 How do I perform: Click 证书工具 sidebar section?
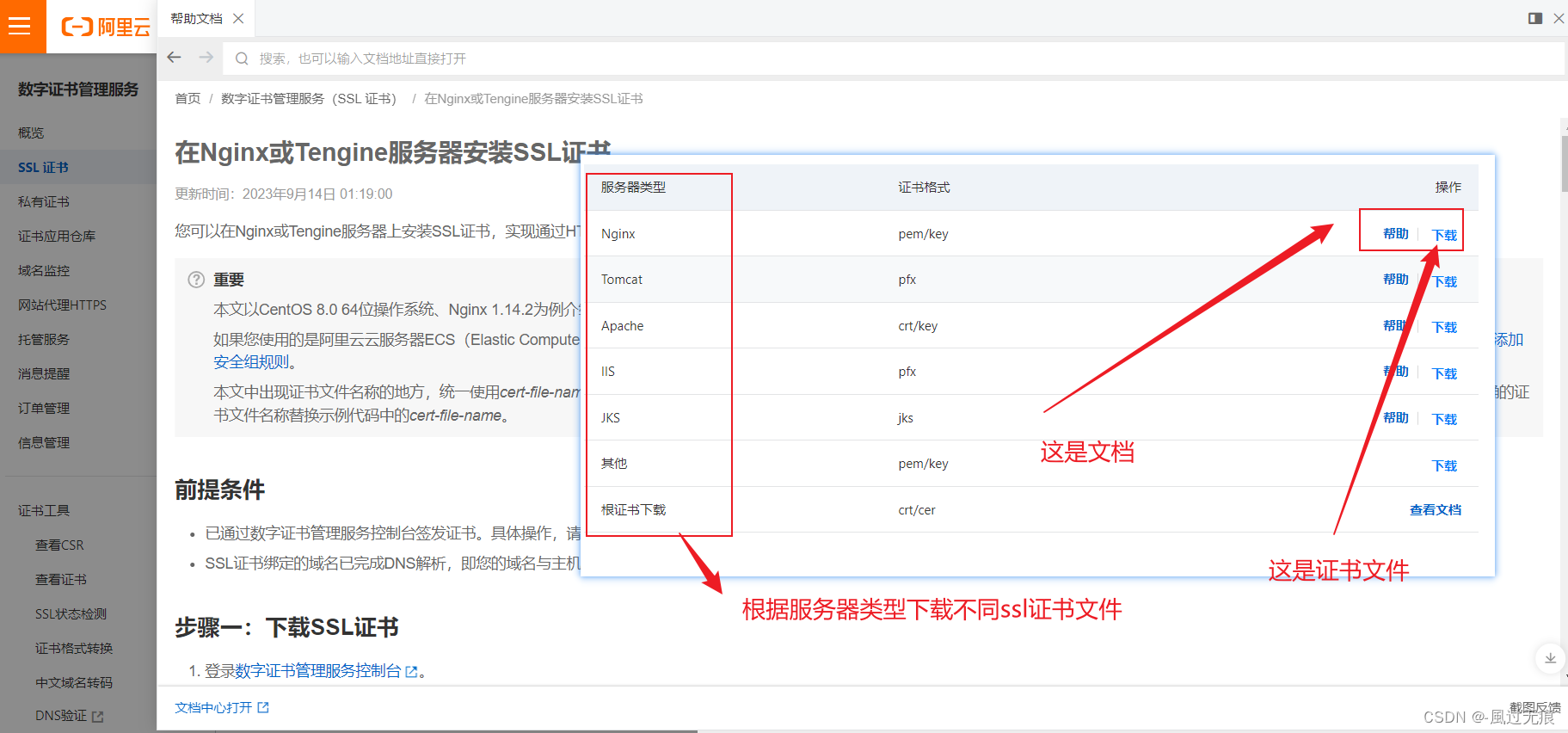pos(44,510)
